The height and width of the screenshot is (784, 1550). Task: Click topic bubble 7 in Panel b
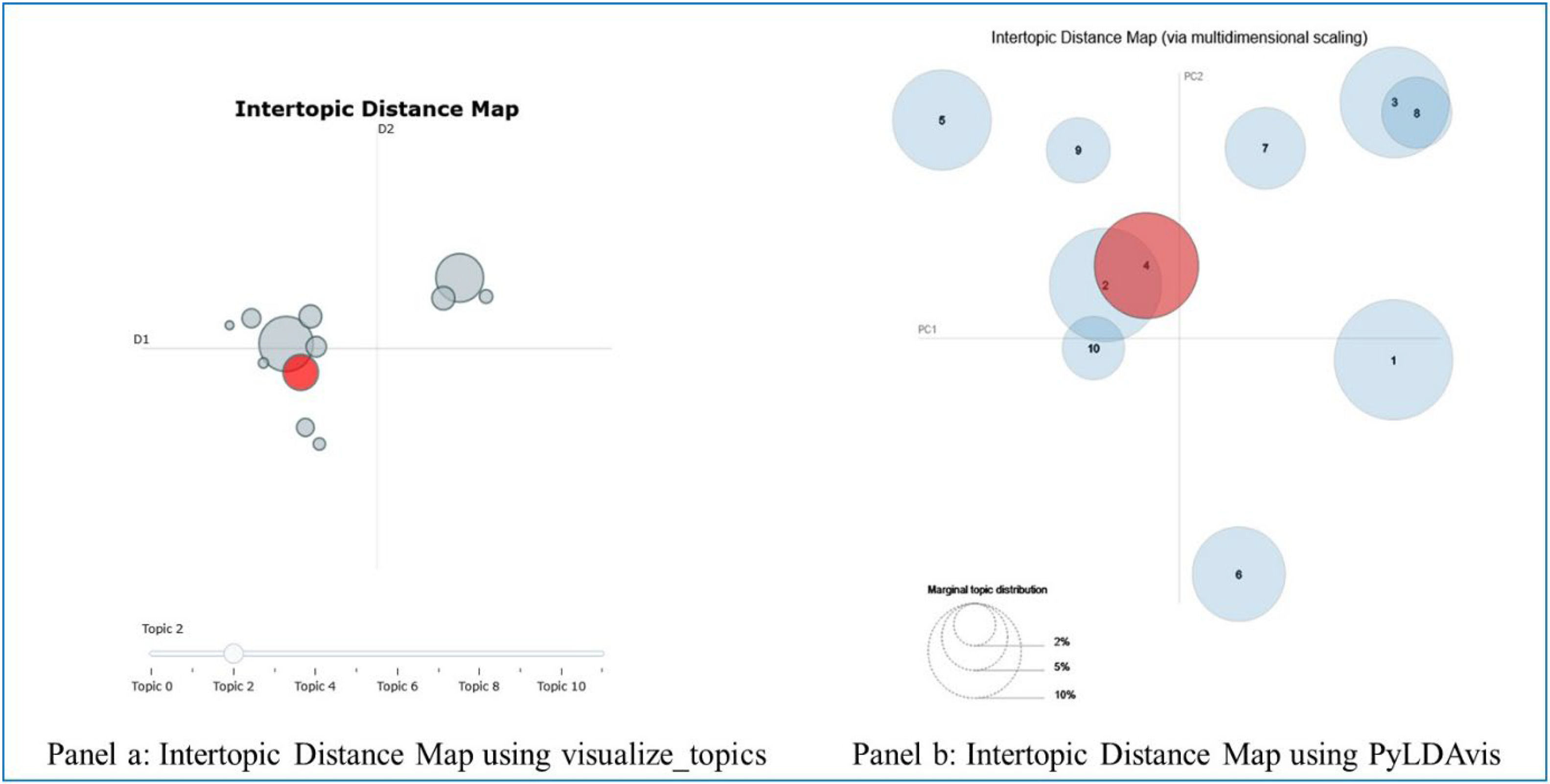[1265, 146]
